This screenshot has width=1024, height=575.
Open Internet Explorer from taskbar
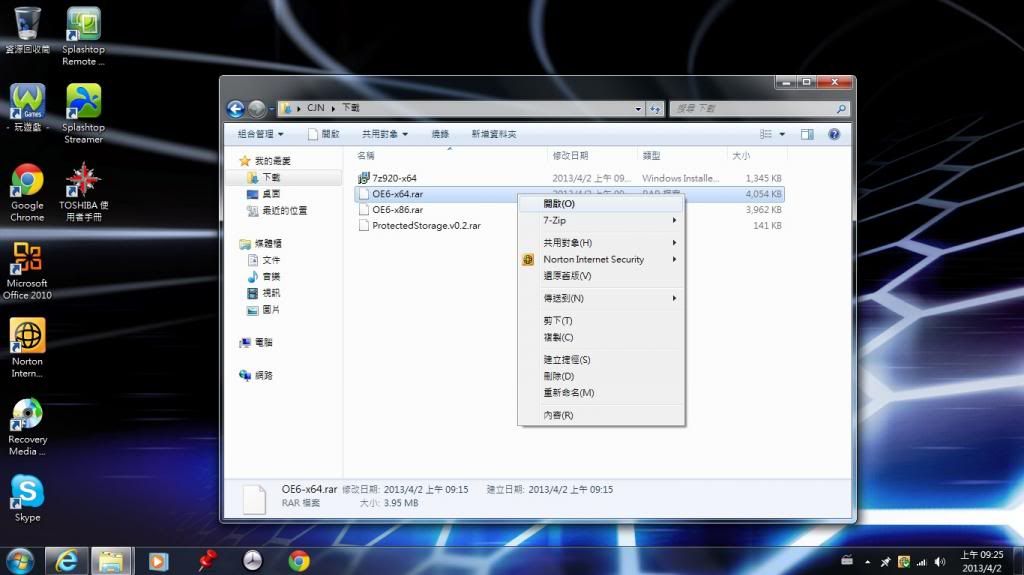[66, 561]
